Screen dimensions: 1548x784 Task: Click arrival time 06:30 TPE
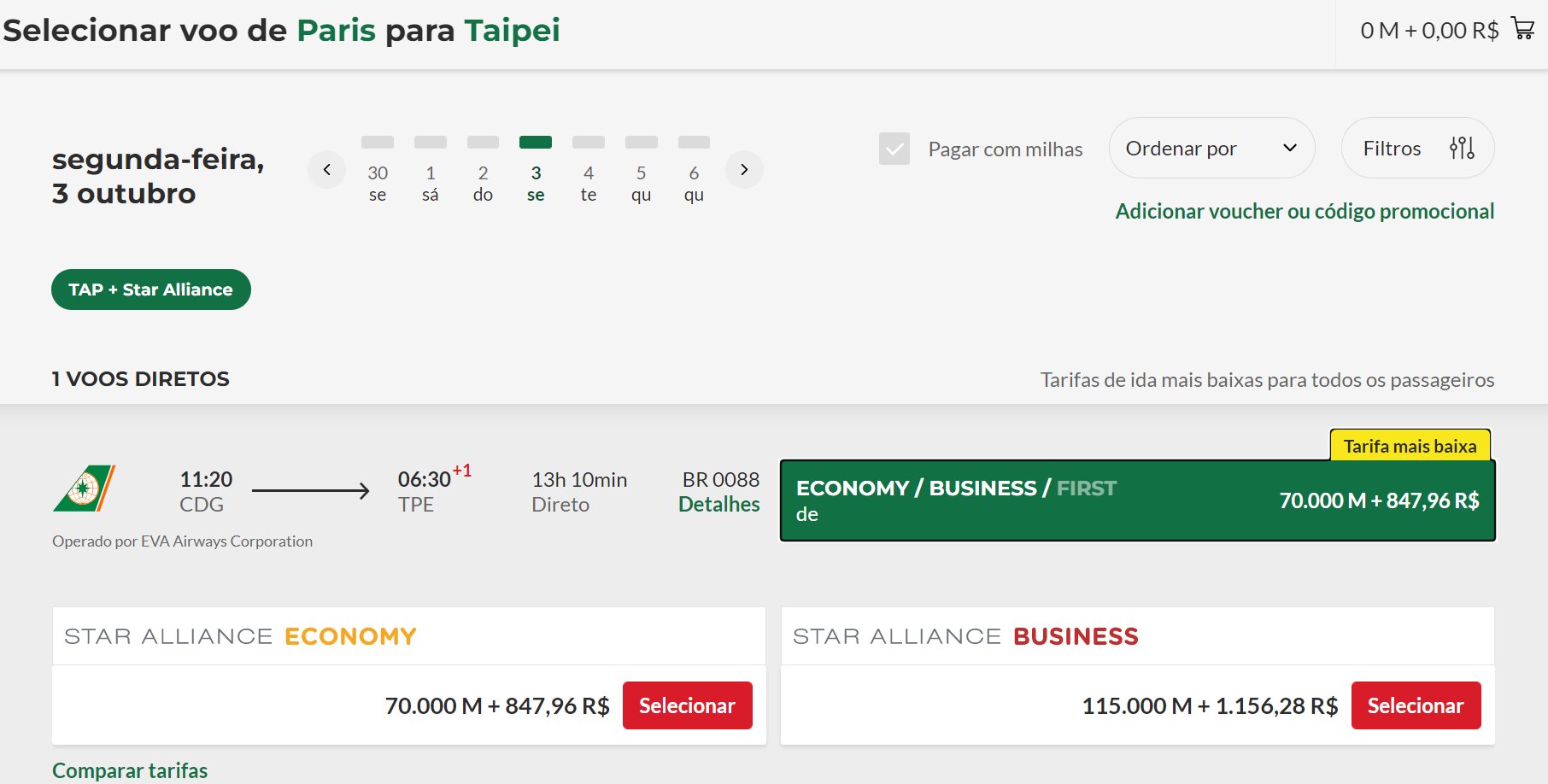tap(434, 490)
